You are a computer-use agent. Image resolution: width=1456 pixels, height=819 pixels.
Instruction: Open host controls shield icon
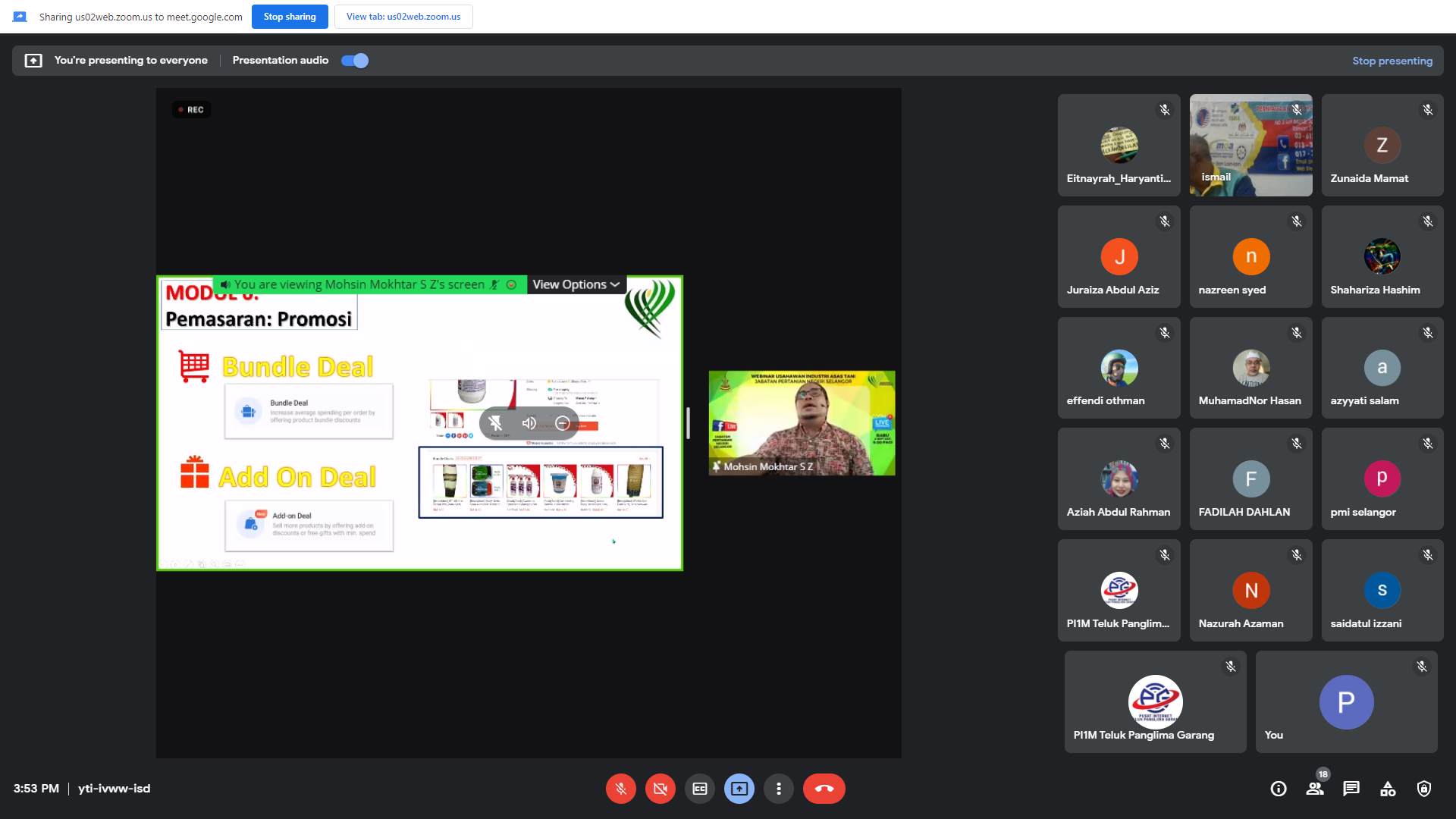pyautogui.click(x=1424, y=789)
